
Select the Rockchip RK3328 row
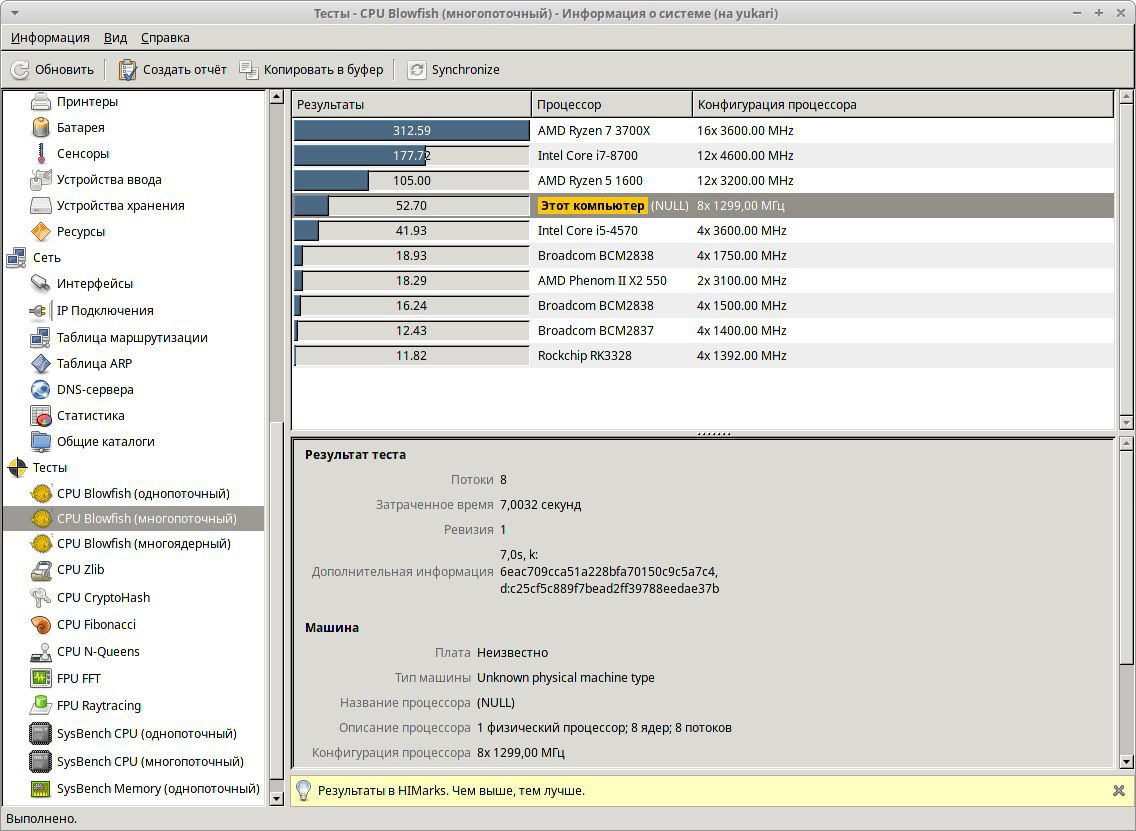click(703, 356)
